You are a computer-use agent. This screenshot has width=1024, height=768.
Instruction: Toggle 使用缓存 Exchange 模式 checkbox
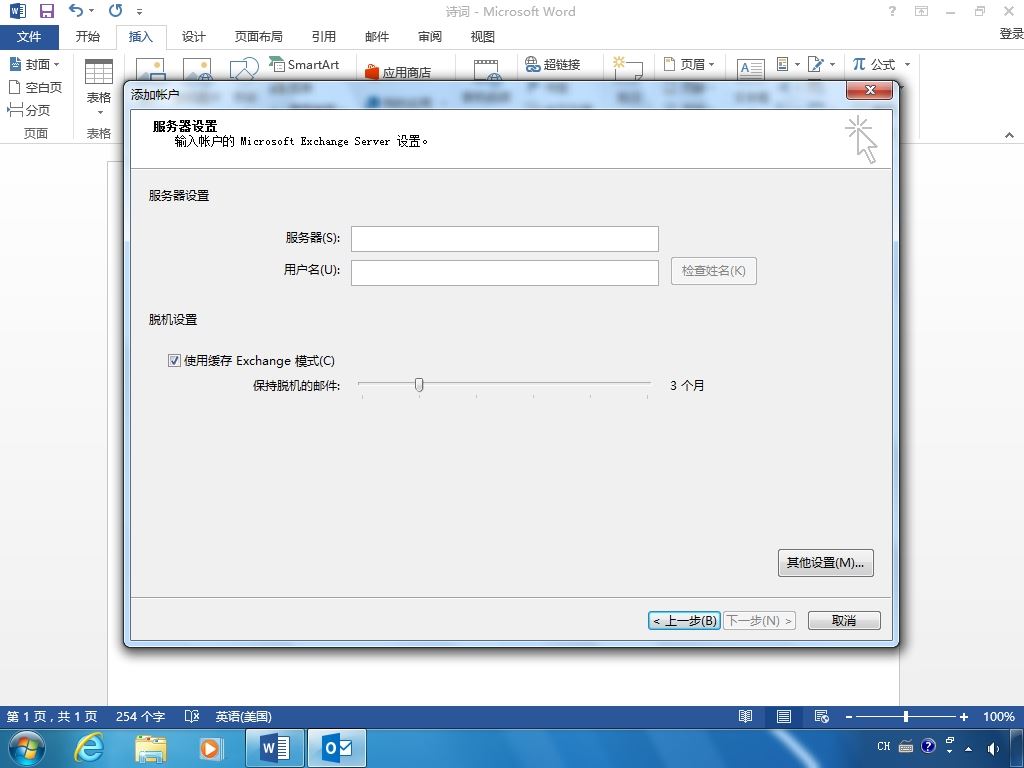click(174, 360)
